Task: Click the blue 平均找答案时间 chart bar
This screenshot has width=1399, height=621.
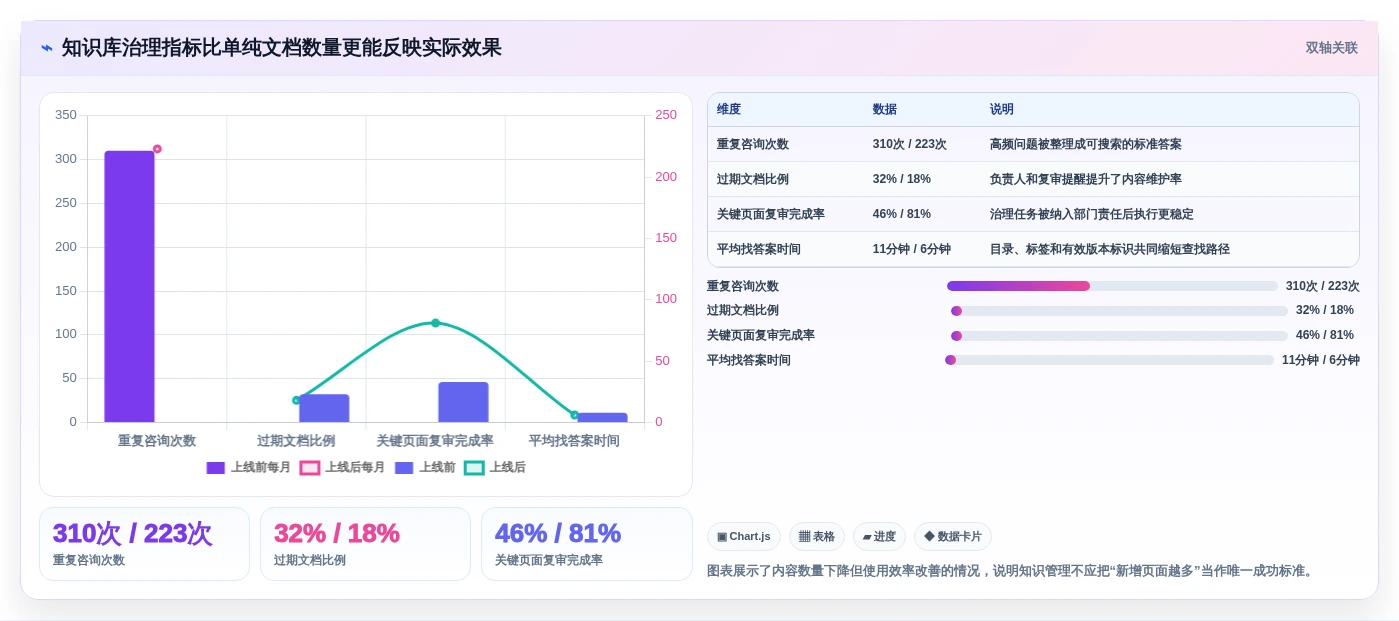Action: coord(602,417)
